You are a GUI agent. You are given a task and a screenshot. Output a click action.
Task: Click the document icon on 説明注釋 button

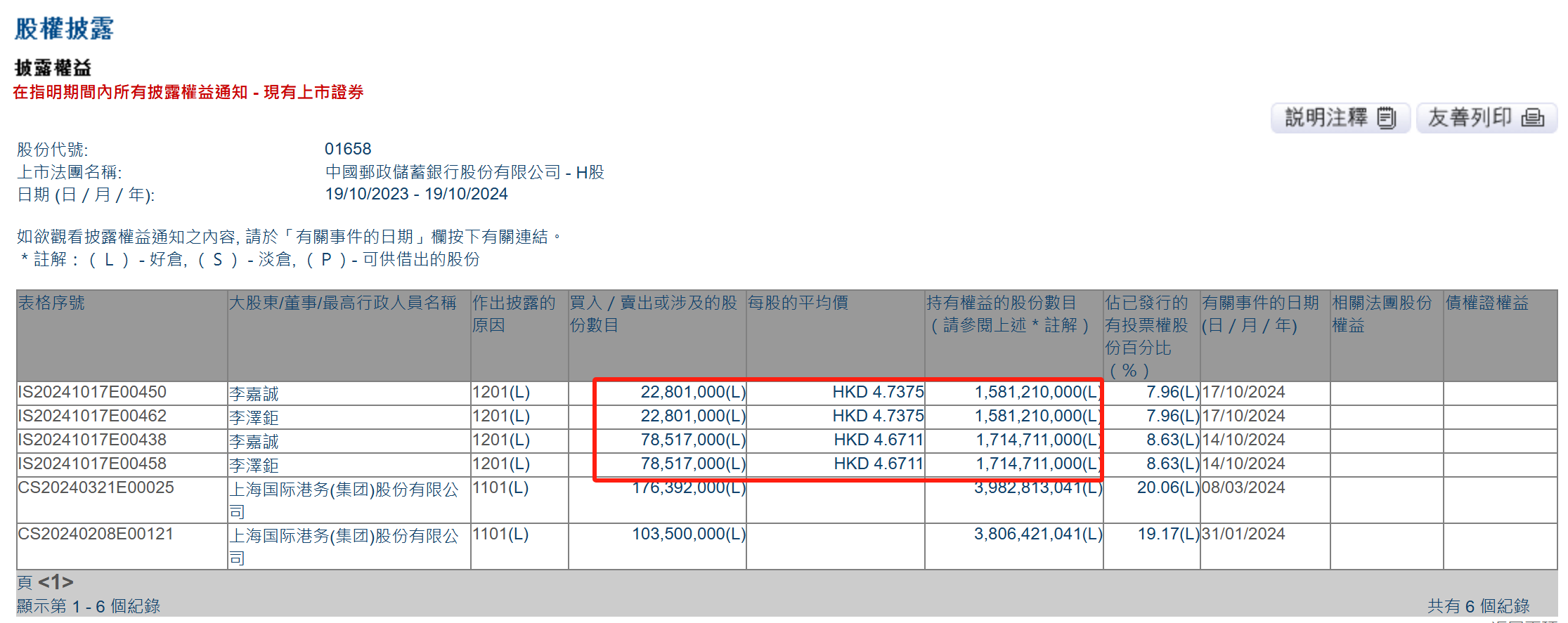(x=1387, y=118)
